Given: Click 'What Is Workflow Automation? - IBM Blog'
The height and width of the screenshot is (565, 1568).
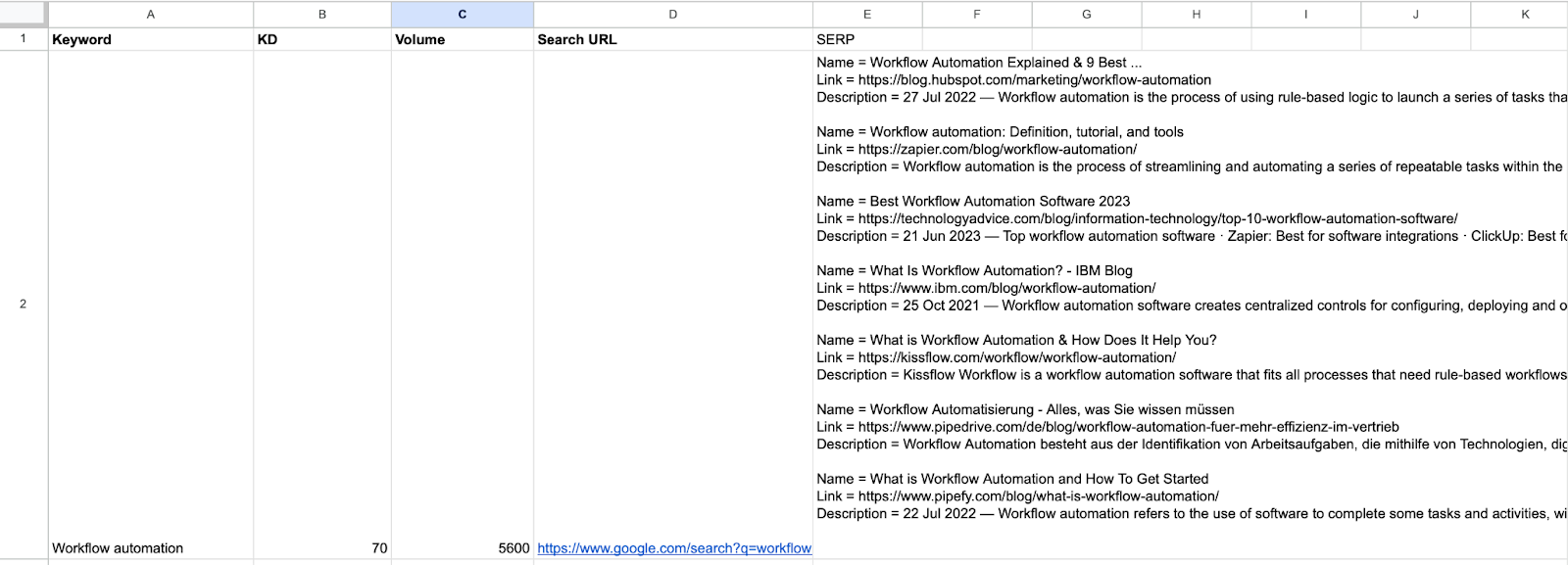Looking at the screenshot, I should coord(974,271).
